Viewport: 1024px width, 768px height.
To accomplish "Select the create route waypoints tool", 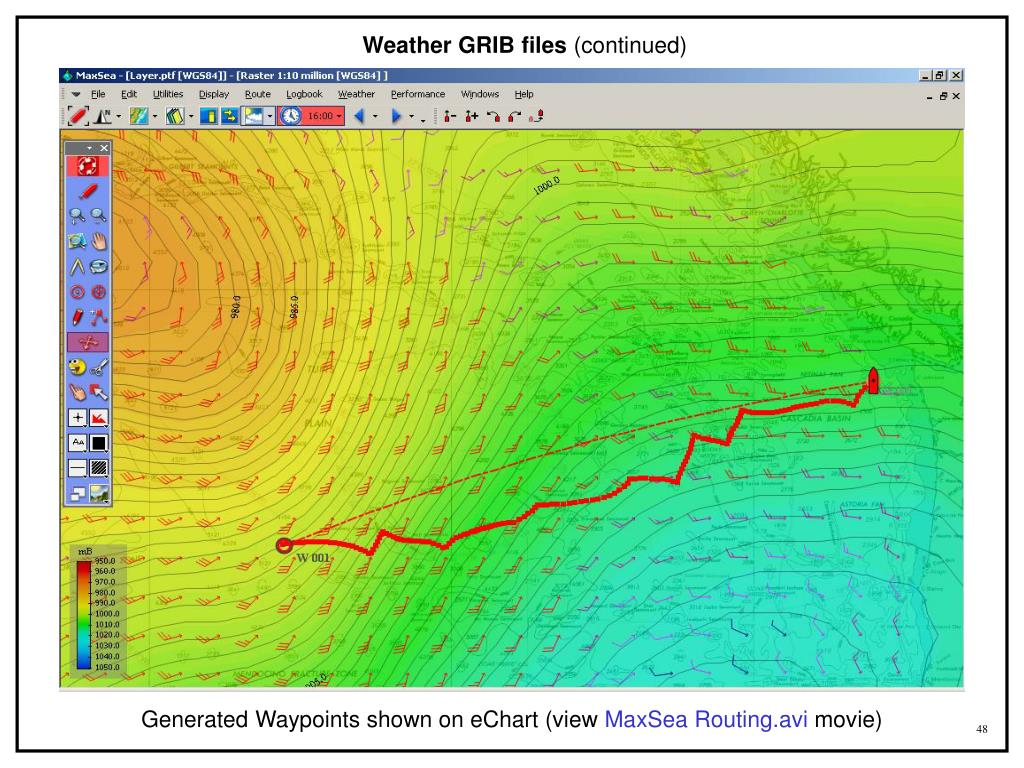I will (99, 317).
